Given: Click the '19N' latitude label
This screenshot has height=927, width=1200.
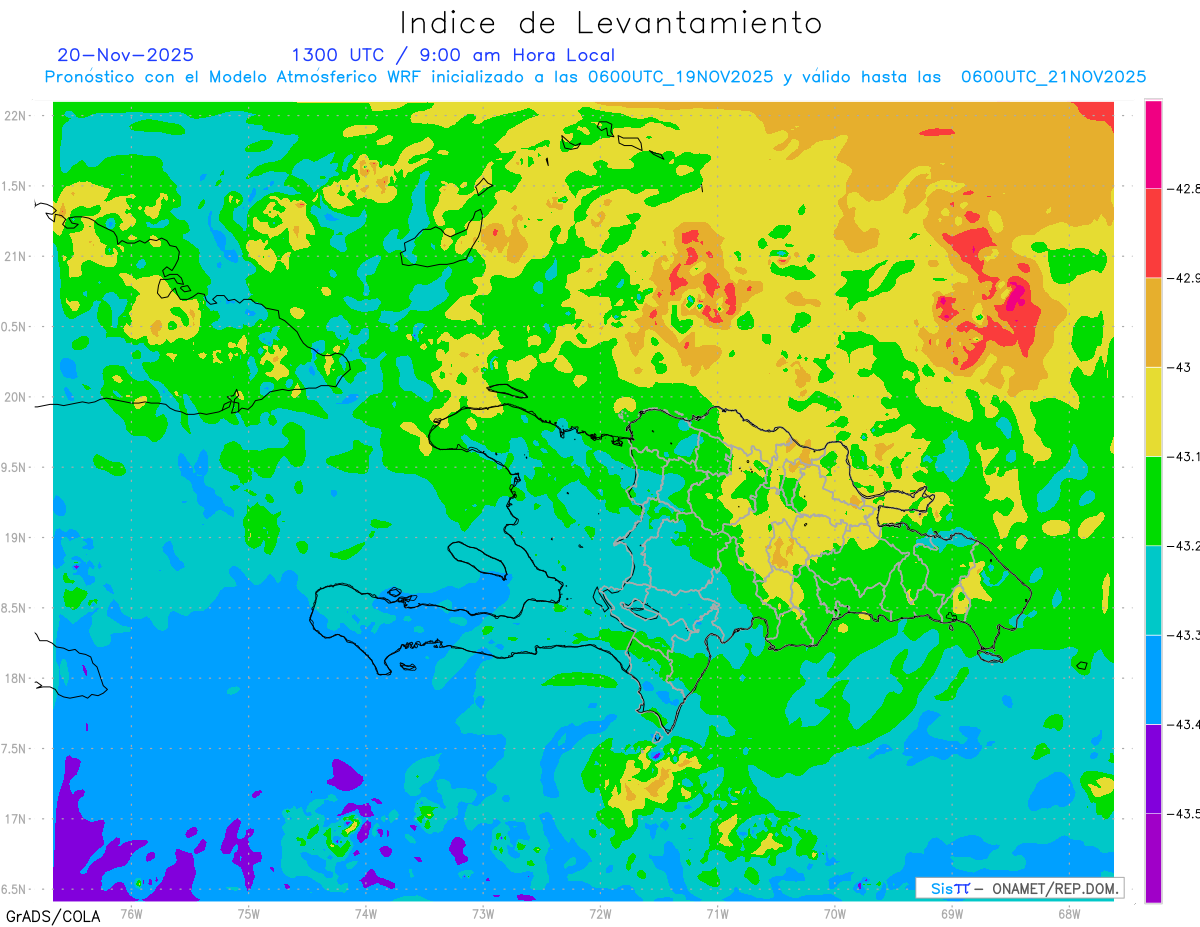Looking at the screenshot, I should [x=15, y=537].
